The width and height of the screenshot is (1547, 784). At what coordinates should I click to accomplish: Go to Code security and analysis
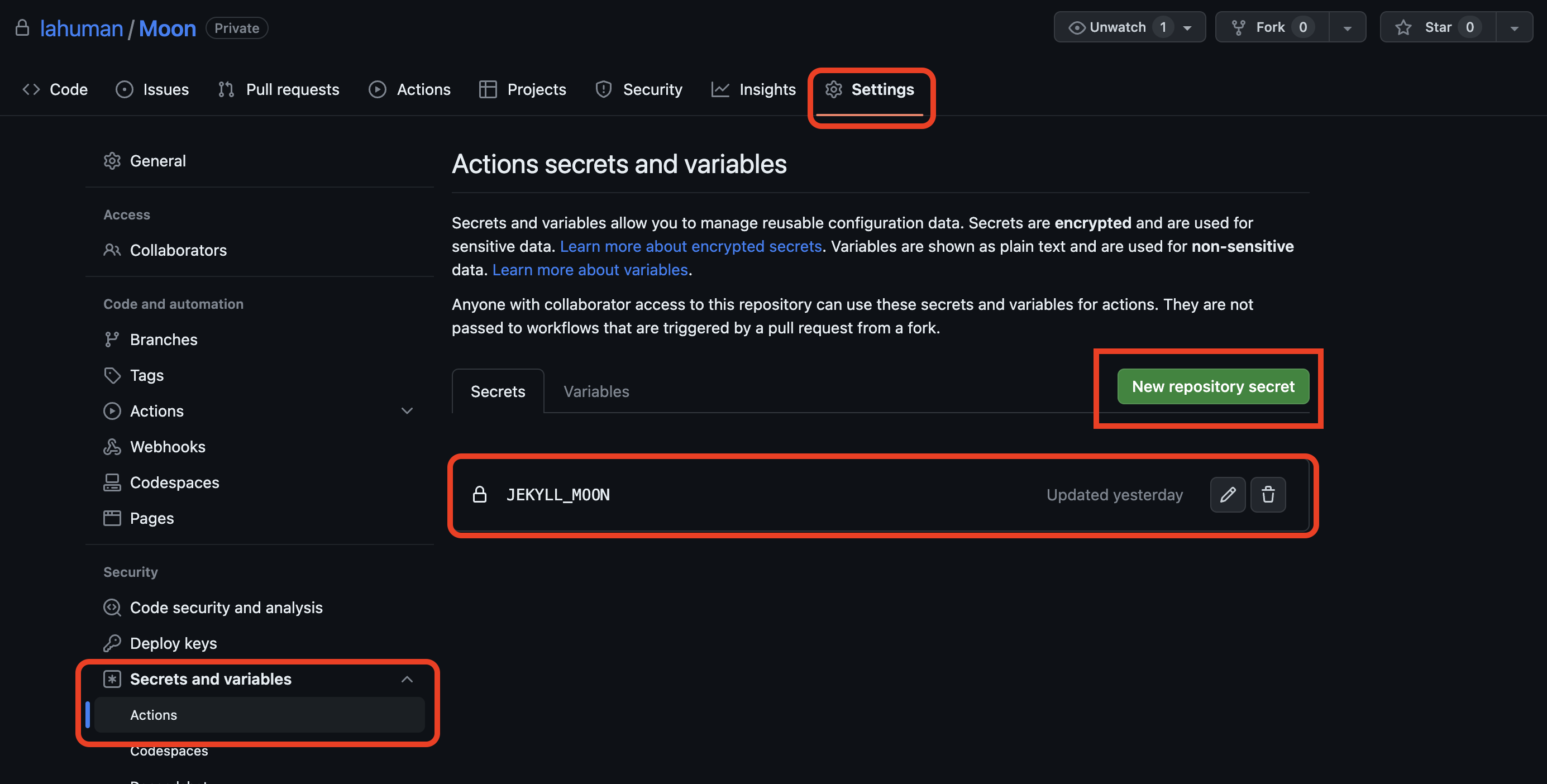click(x=226, y=608)
